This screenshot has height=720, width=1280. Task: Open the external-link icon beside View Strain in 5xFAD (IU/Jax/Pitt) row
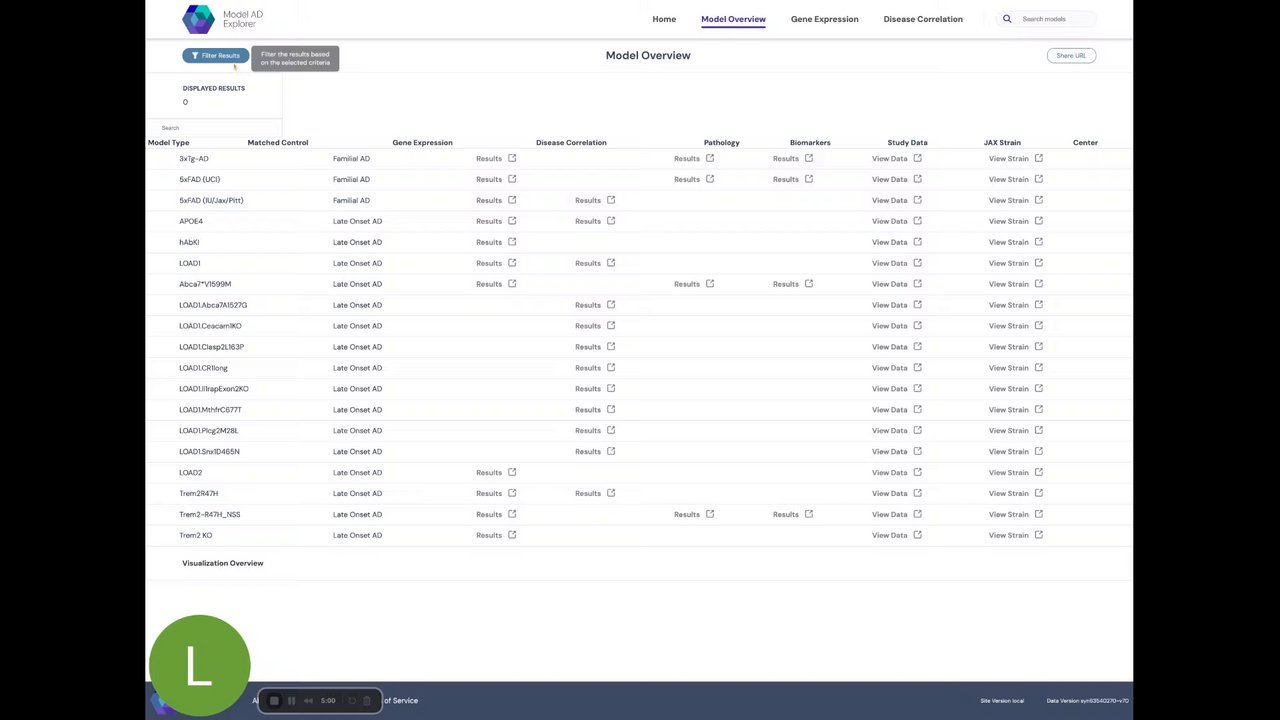1038,200
